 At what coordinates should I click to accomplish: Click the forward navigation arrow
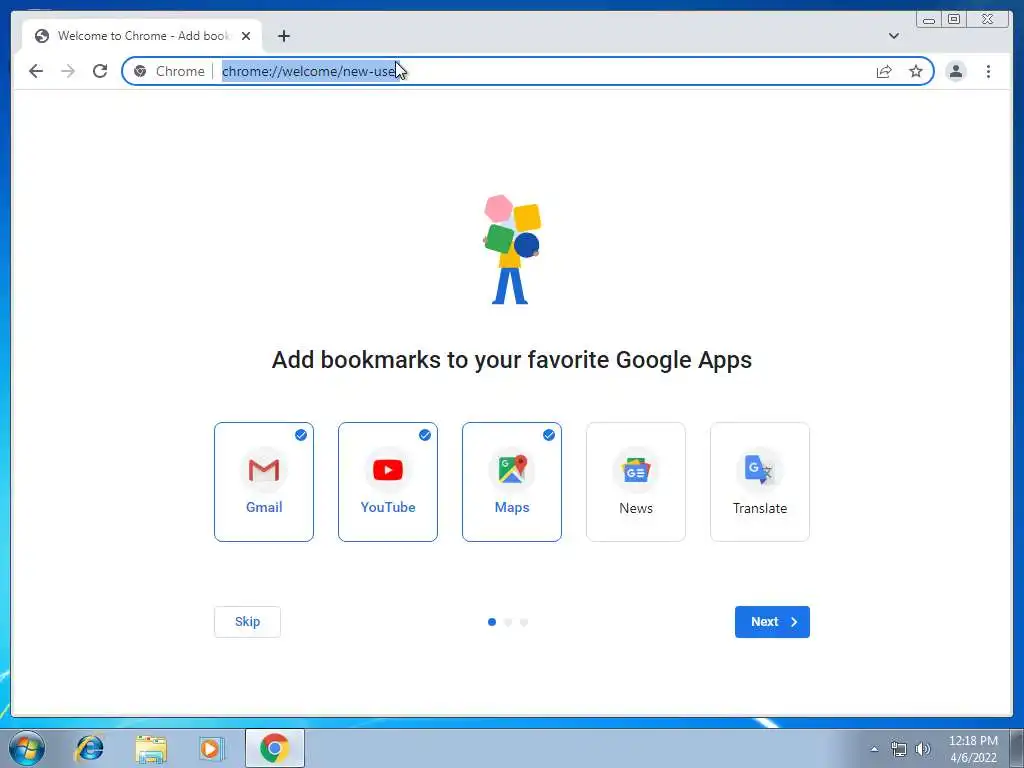68,71
